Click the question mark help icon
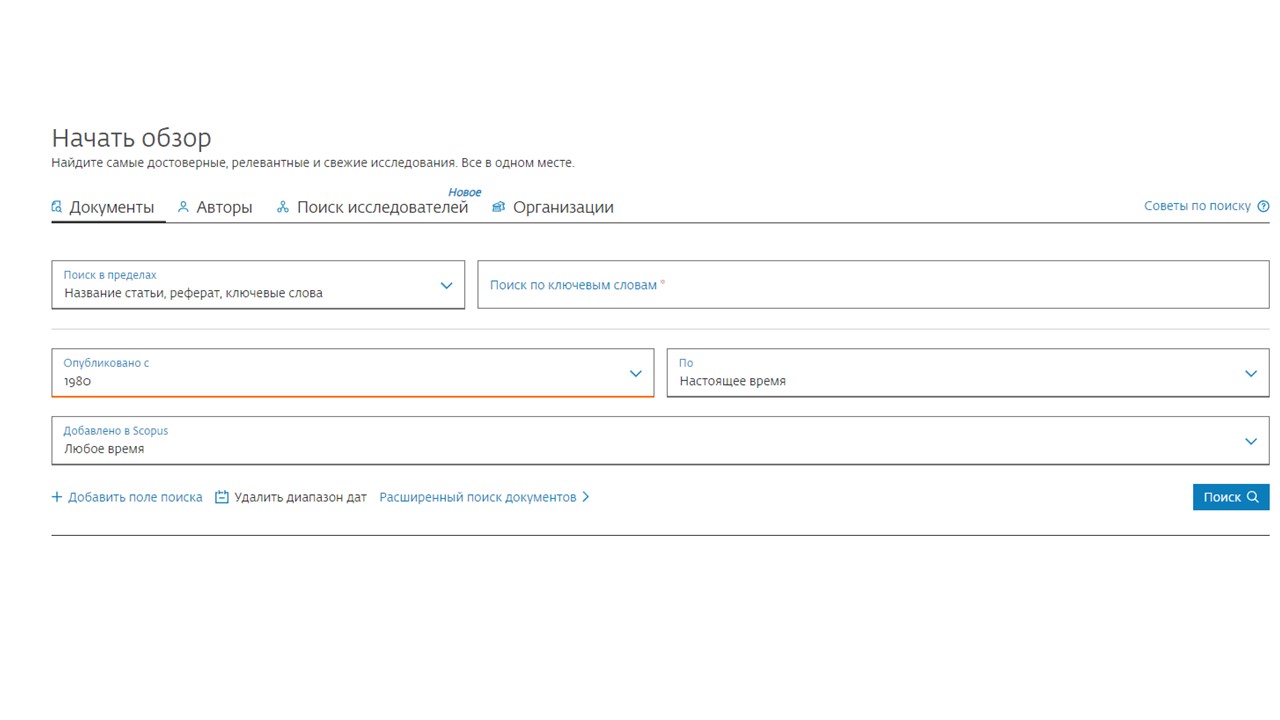Viewport: 1280px width, 720px height. pos(1263,206)
